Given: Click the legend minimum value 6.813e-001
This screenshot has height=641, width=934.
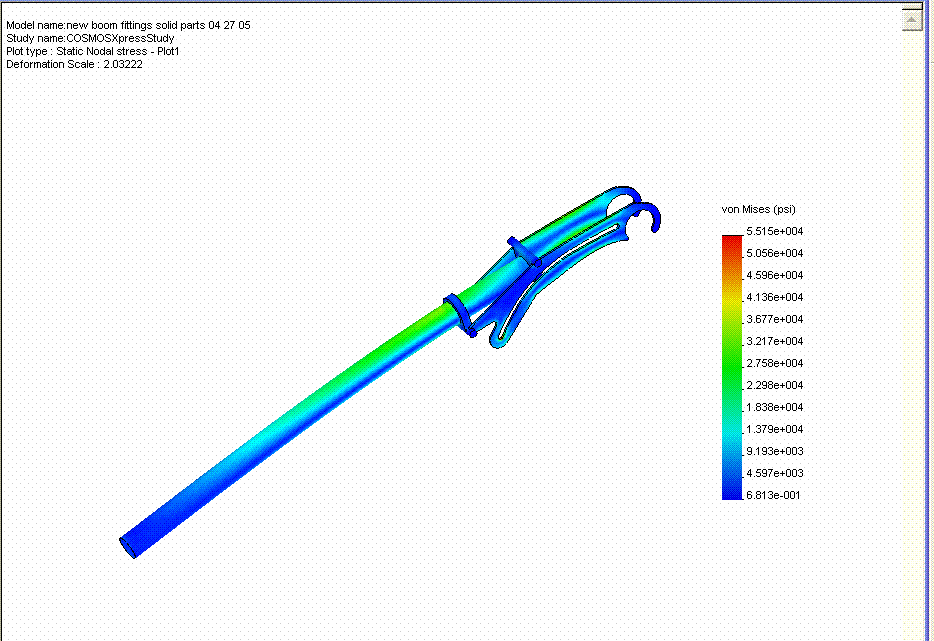Looking at the screenshot, I should pyautogui.click(x=773, y=496).
